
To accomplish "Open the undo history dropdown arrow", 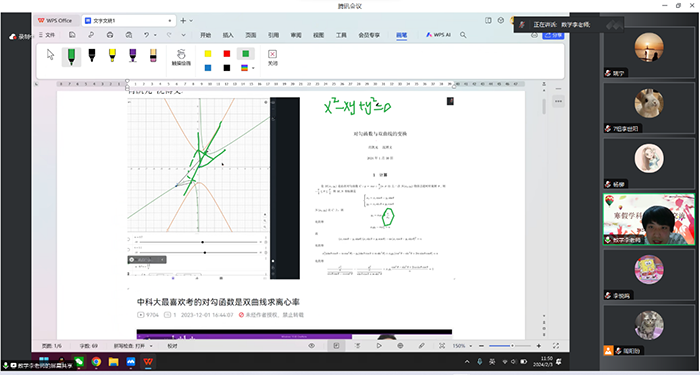I will 155,35.
